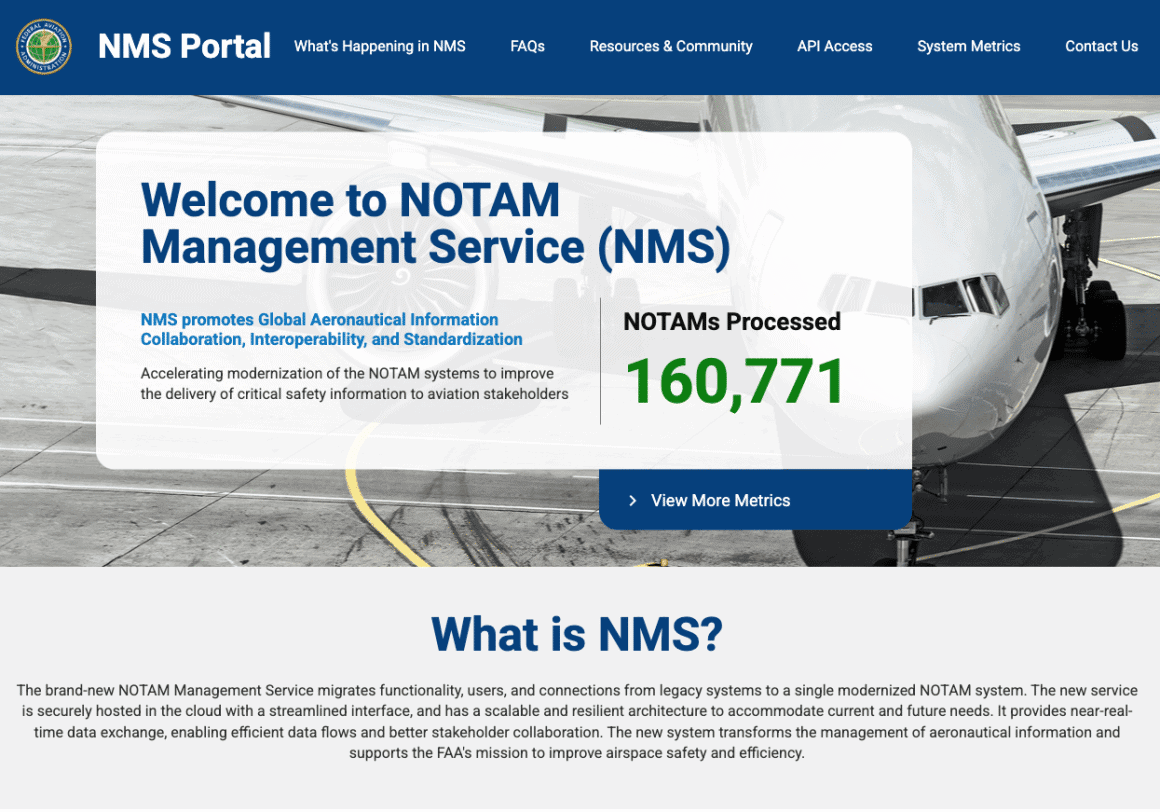
Task: Open the Contact Us page
Action: tap(1101, 46)
